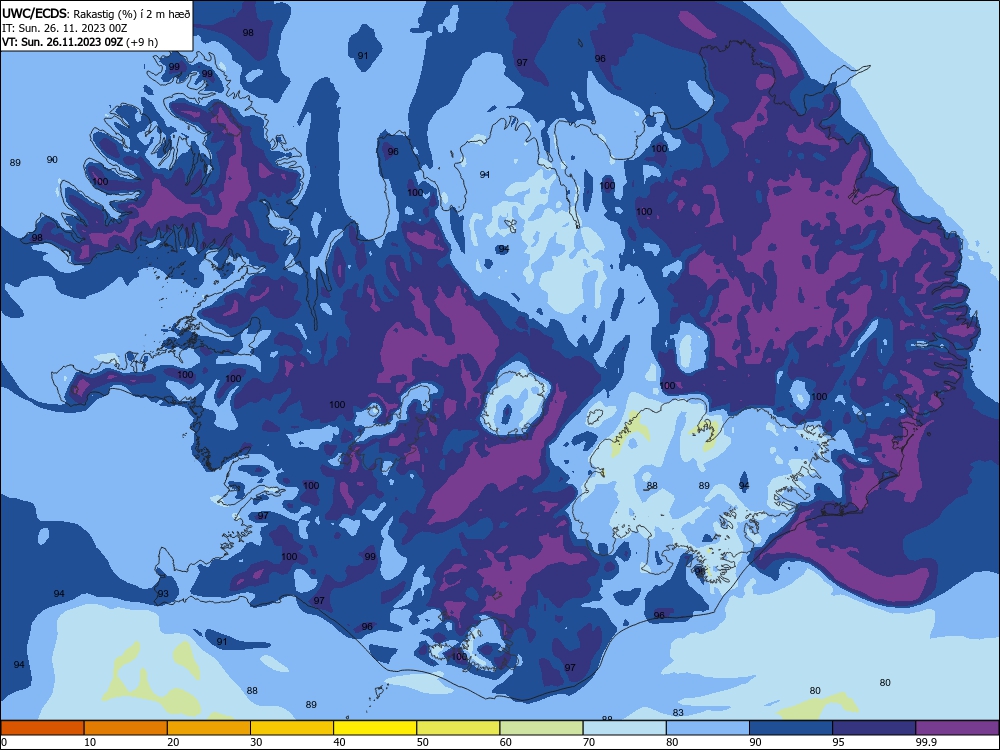1000x750 pixels.
Task: Select the purple above-99.9 legend swatch
Action: (x=957, y=728)
